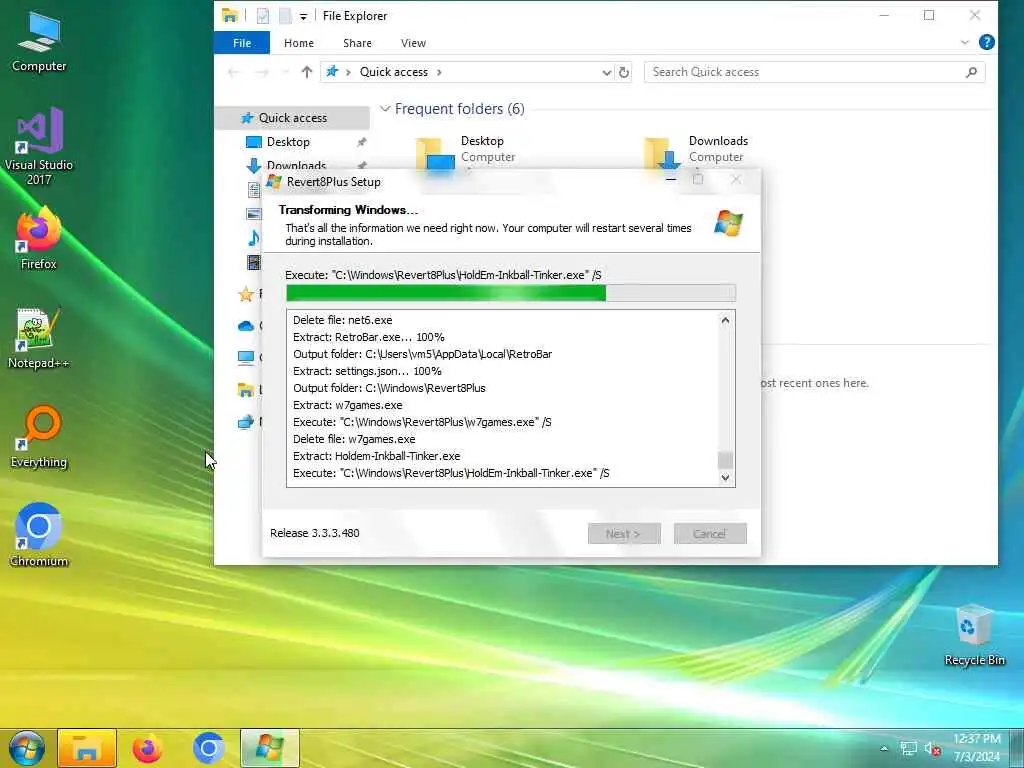Open File Explorer help icon
1024x768 pixels.
987,42
